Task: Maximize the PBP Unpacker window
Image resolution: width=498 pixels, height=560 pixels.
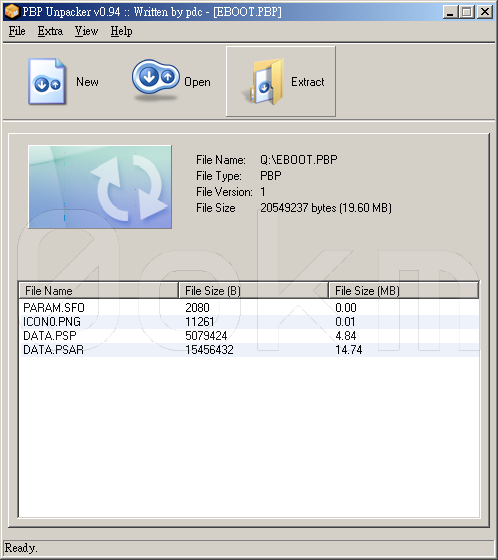Action: pyautogui.click(x=467, y=12)
